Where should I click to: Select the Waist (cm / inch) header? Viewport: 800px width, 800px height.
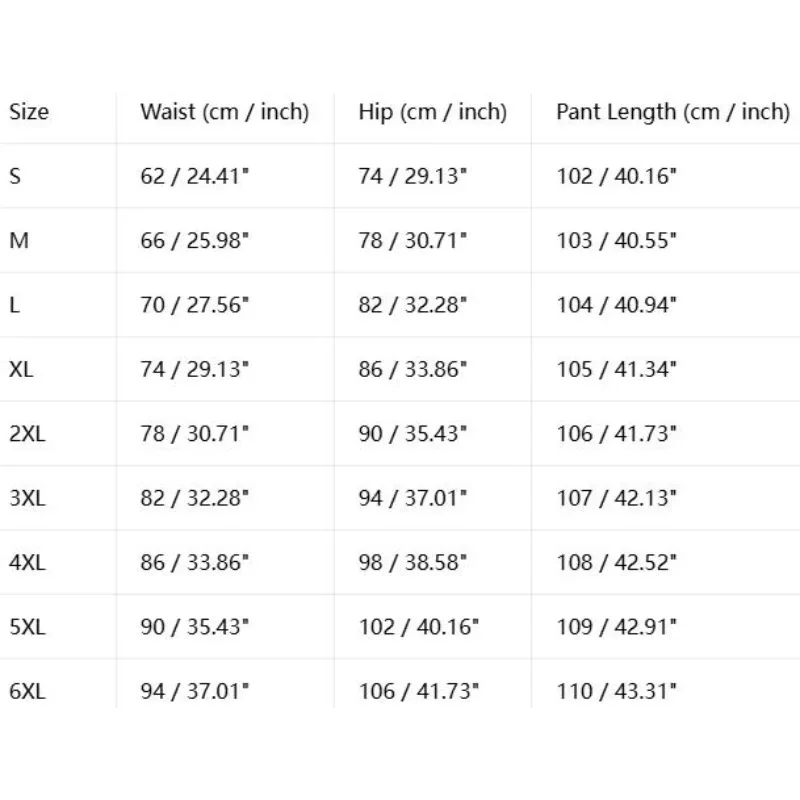point(225,112)
